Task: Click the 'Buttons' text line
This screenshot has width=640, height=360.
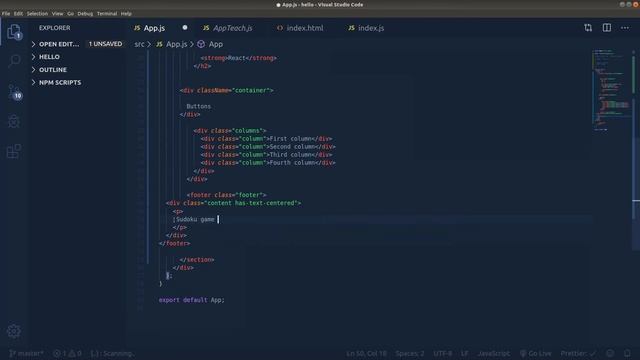Action: click(199, 107)
